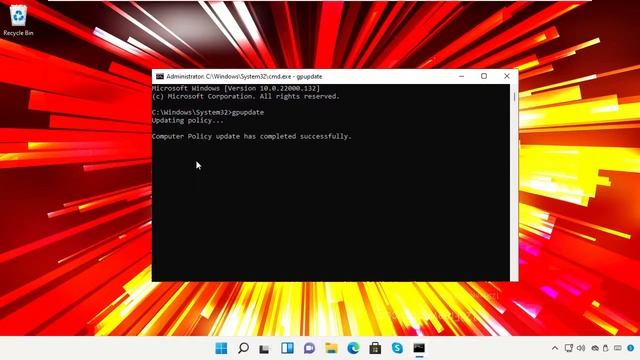Image resolution: width=640 pixels, height=360 pixels.
Task: Maximize the Command Prompt window
Action: pyautogui.click(x=484, y=76)
